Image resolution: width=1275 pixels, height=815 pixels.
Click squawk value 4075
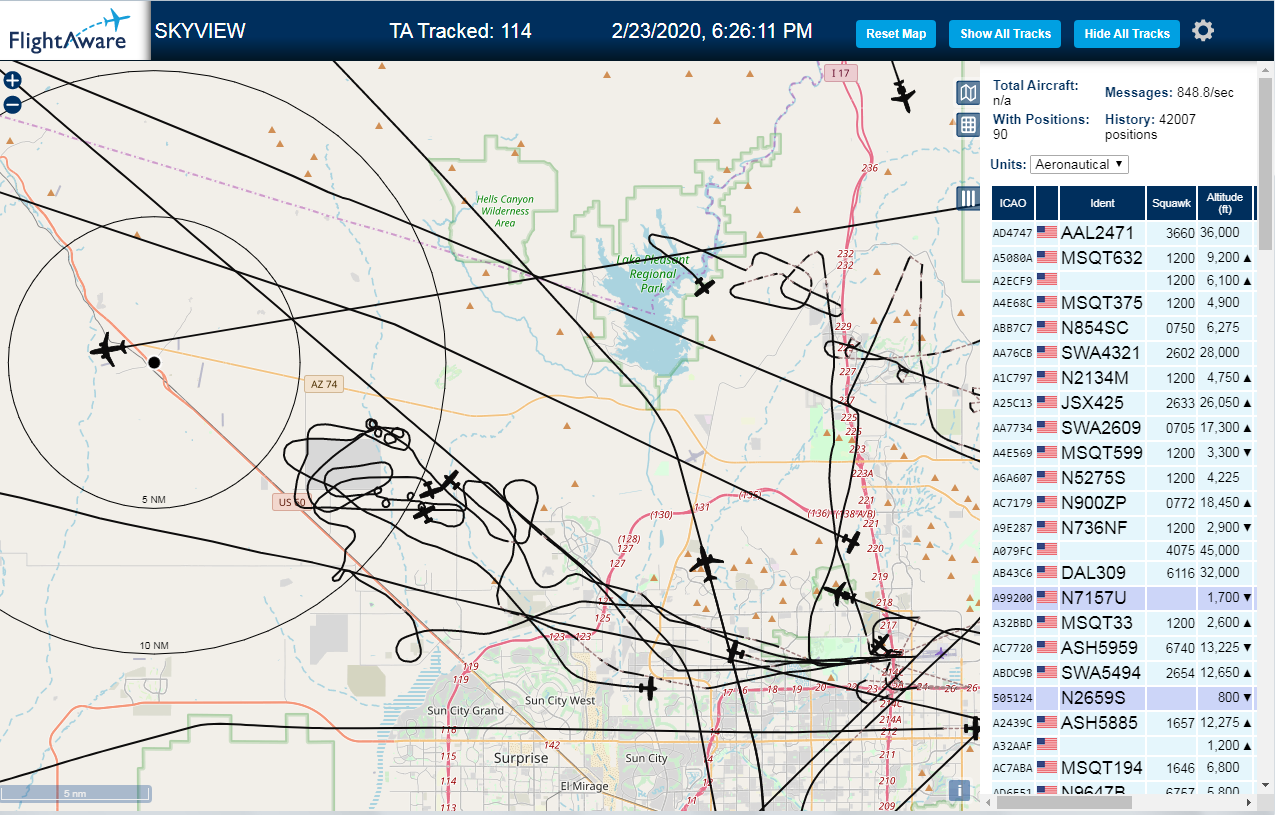point(1180,549)
